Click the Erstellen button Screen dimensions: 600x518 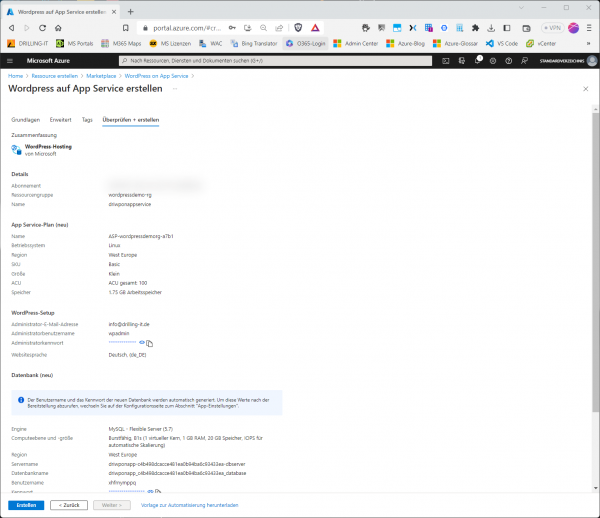(x=26, y=505)
